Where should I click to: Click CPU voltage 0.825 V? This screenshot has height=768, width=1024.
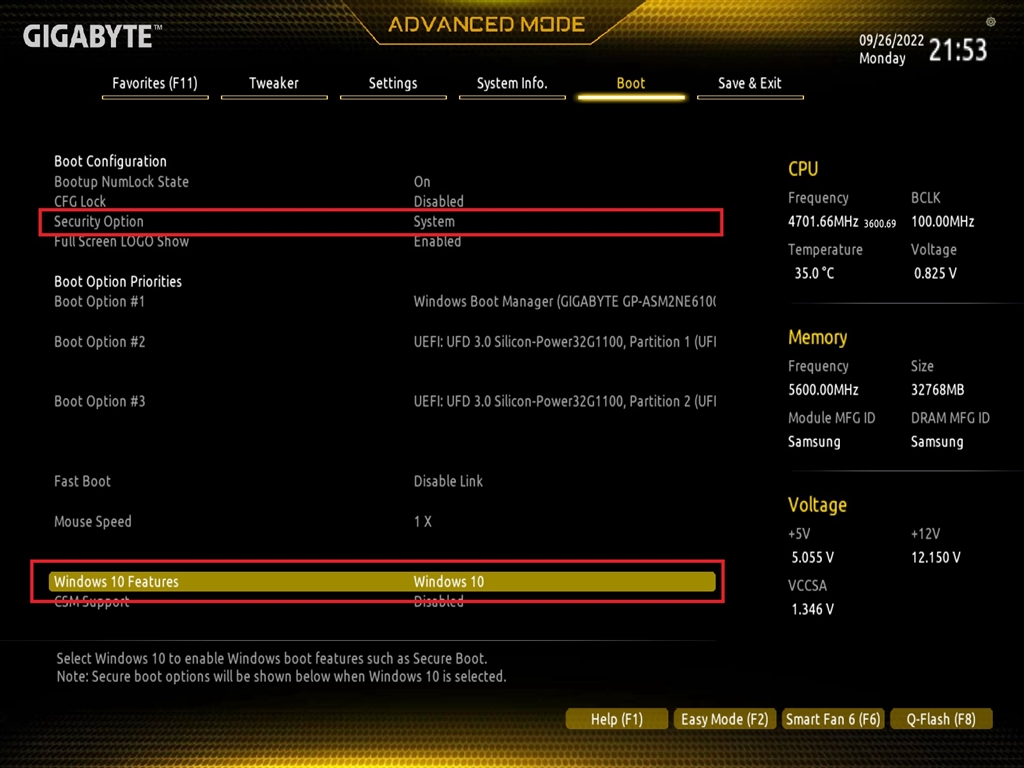click(x=935, y=273)
